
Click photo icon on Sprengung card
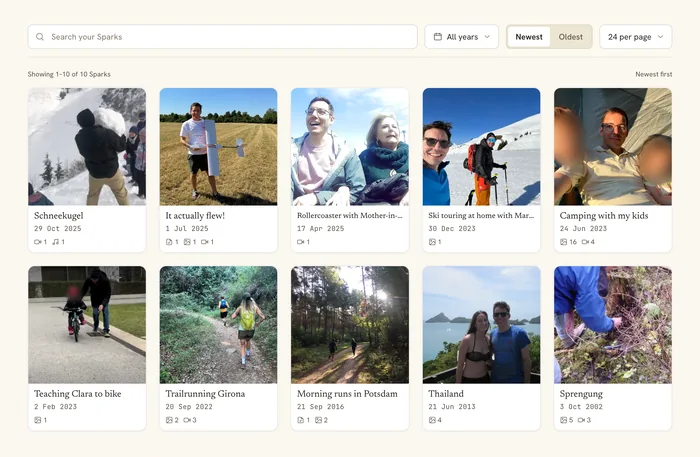[x=563, y=420]
